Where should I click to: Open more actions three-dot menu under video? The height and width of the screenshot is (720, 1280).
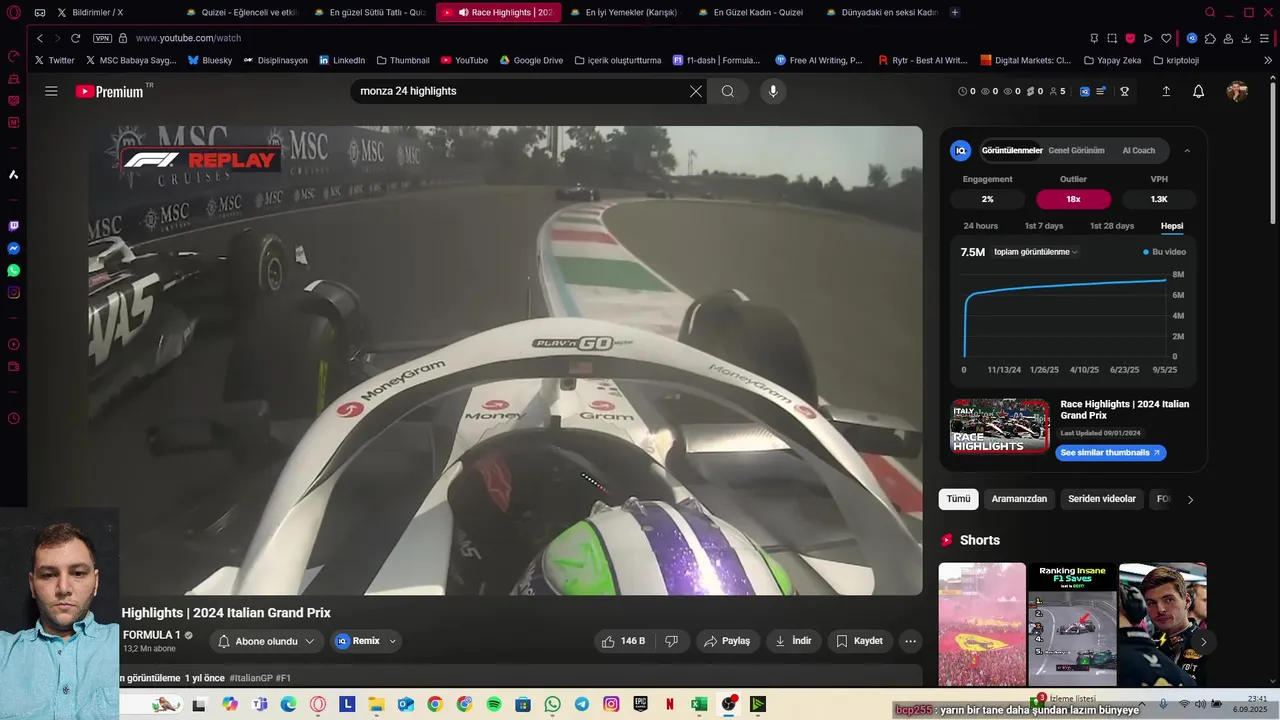click(x=910, y=641)
